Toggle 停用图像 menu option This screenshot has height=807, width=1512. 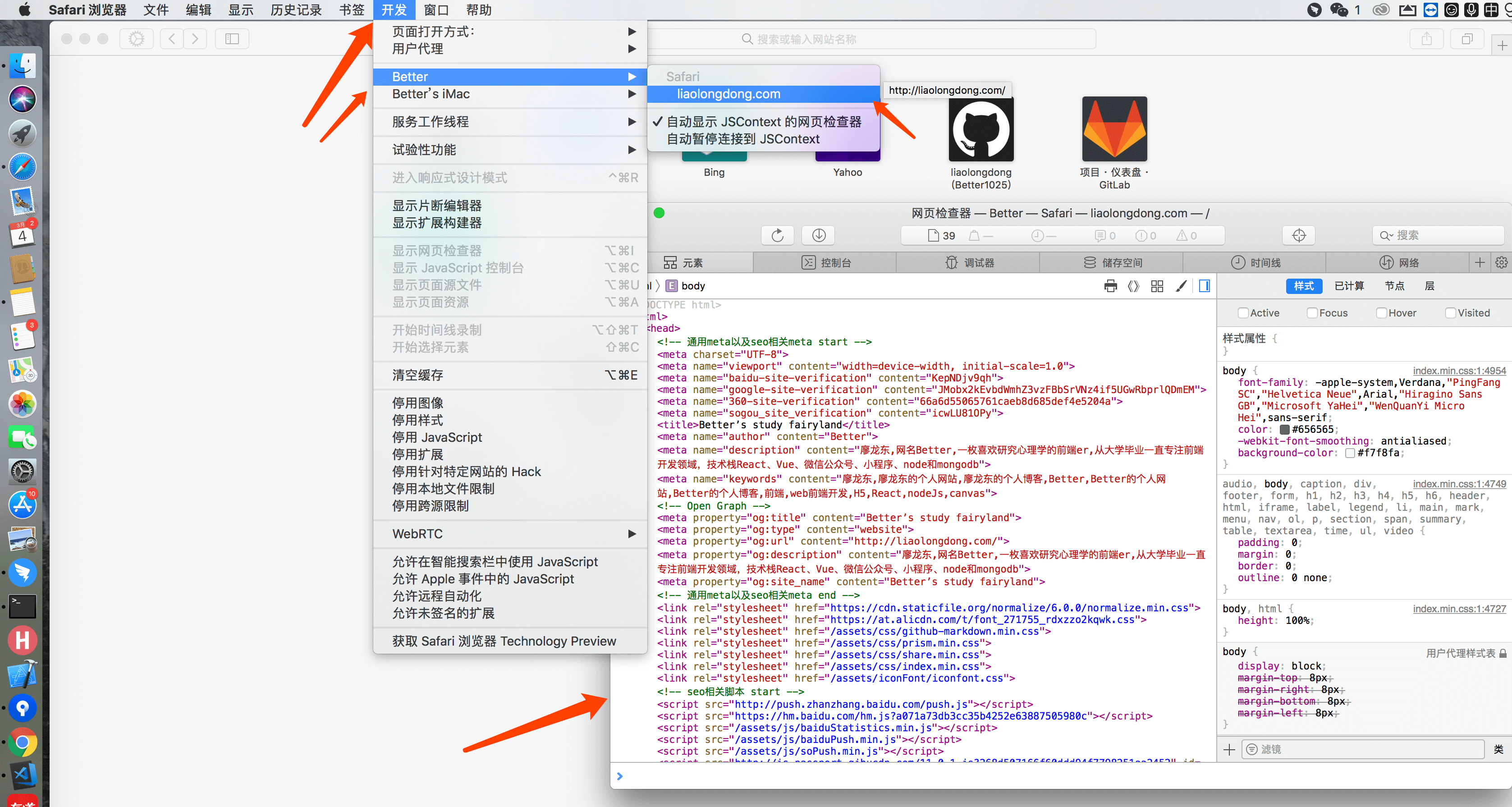(x=510, y=403)
